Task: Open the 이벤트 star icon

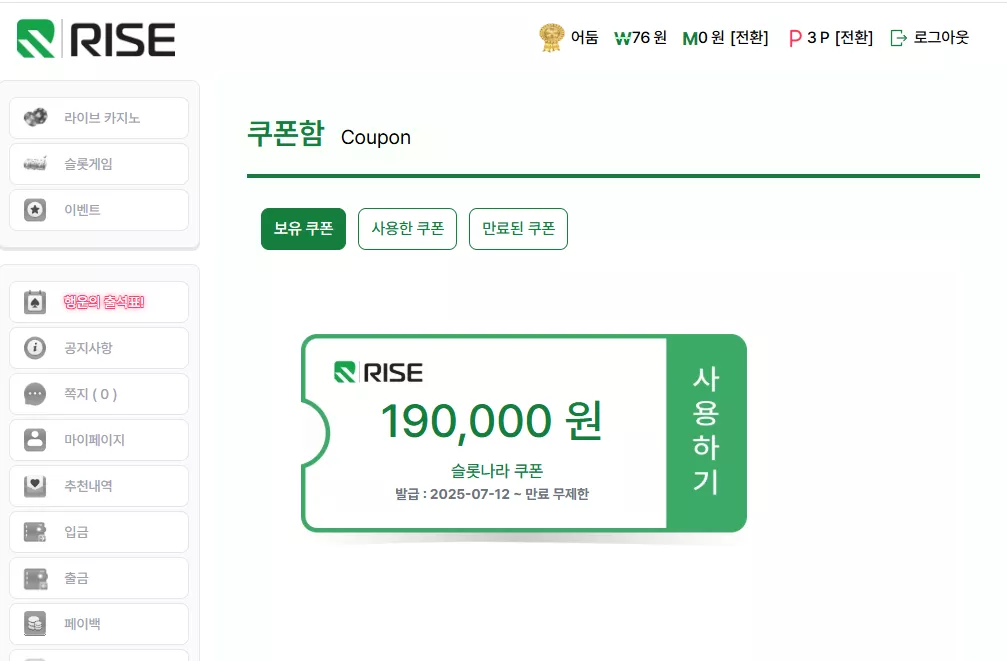Action: coord(35,209)
